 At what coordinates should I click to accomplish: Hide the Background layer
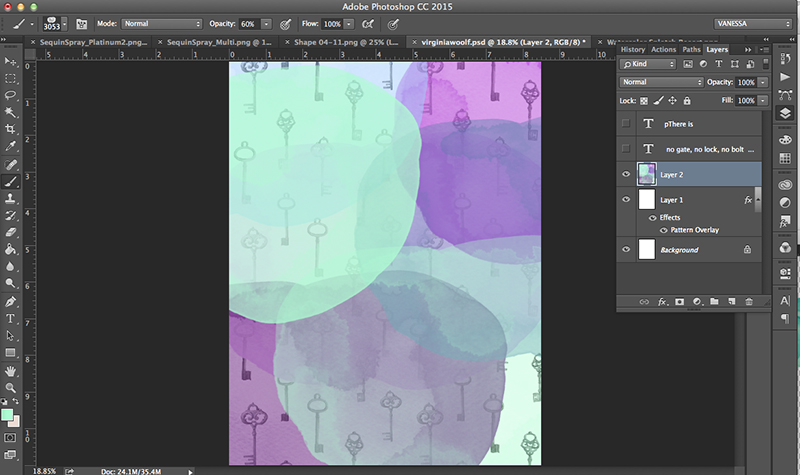[x=626, y=249]
